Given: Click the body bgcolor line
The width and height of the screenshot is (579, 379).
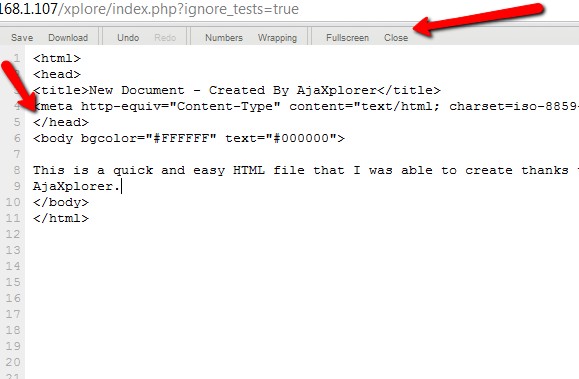Looking at the screenshot, I should tap(189, 138).
